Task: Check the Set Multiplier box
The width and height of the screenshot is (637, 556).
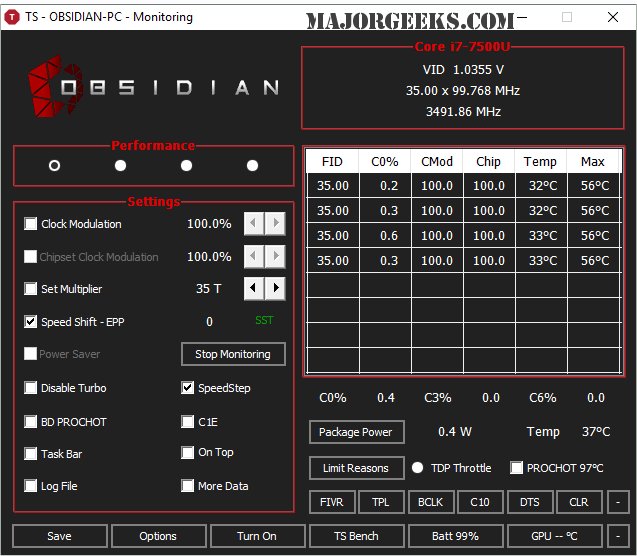Action: click(x=30, y=289)
